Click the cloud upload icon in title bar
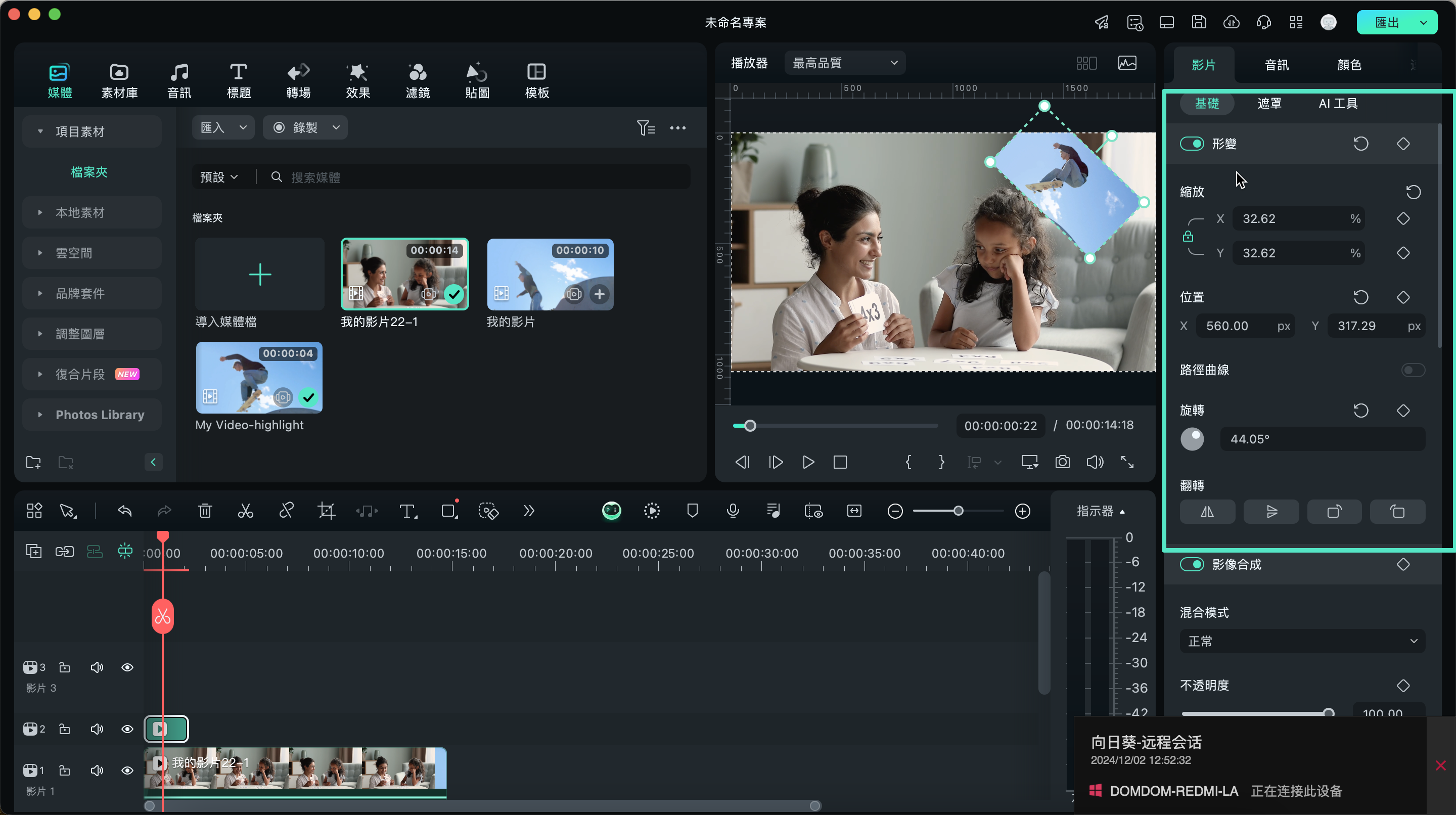 point(1232,23)
